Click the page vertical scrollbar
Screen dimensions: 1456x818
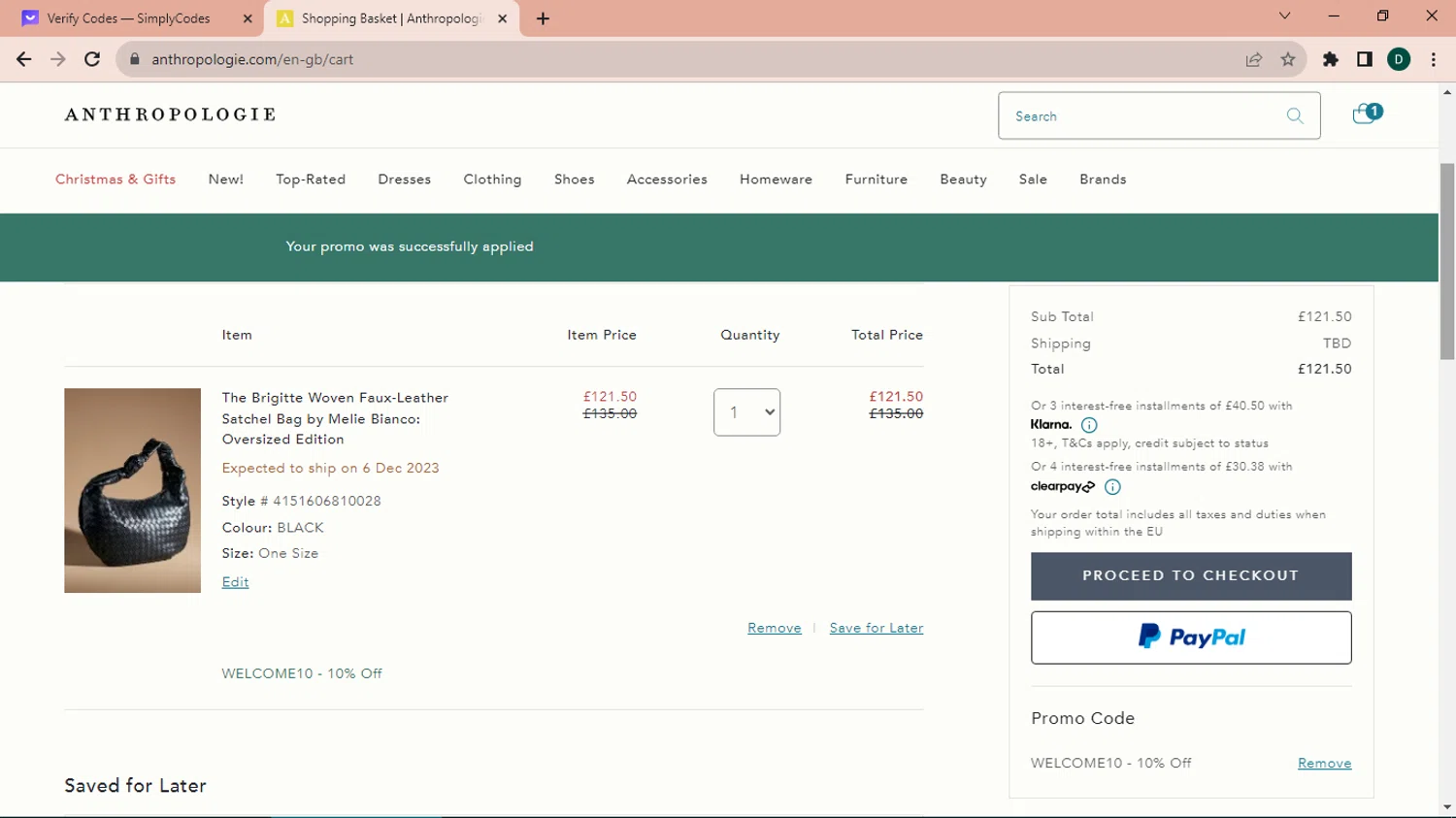pyautogui.click(x=1447, y=262)
